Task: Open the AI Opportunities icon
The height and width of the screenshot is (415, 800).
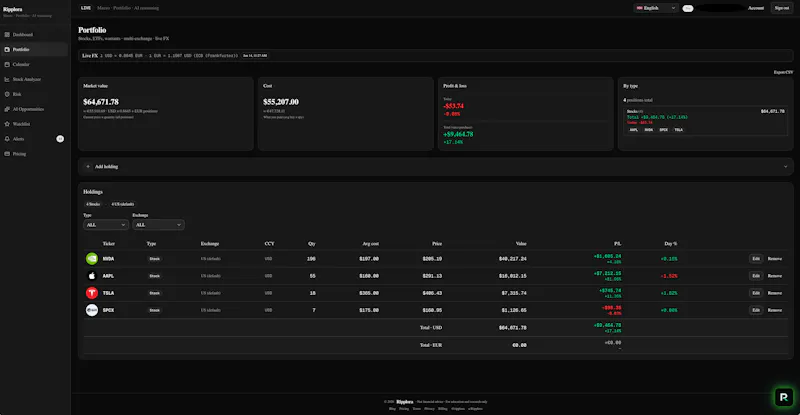Action: (x=7, y=109)
